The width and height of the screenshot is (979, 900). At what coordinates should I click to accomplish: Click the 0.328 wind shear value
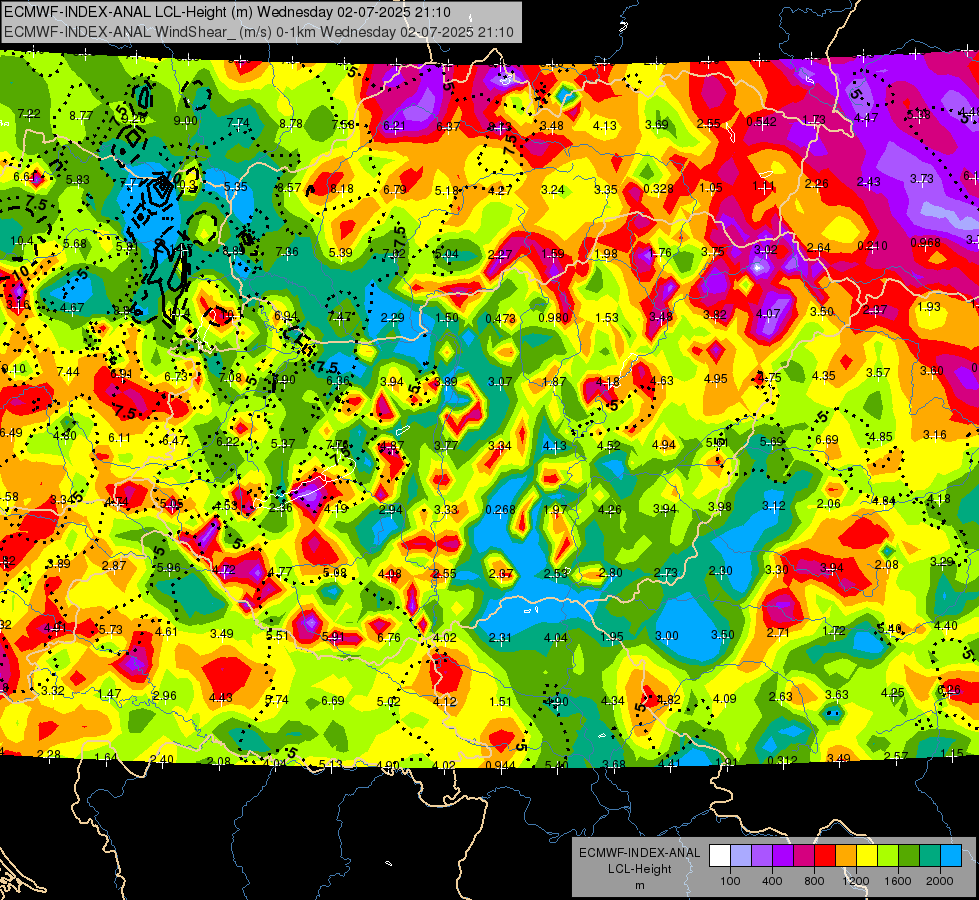click(658, 189)
